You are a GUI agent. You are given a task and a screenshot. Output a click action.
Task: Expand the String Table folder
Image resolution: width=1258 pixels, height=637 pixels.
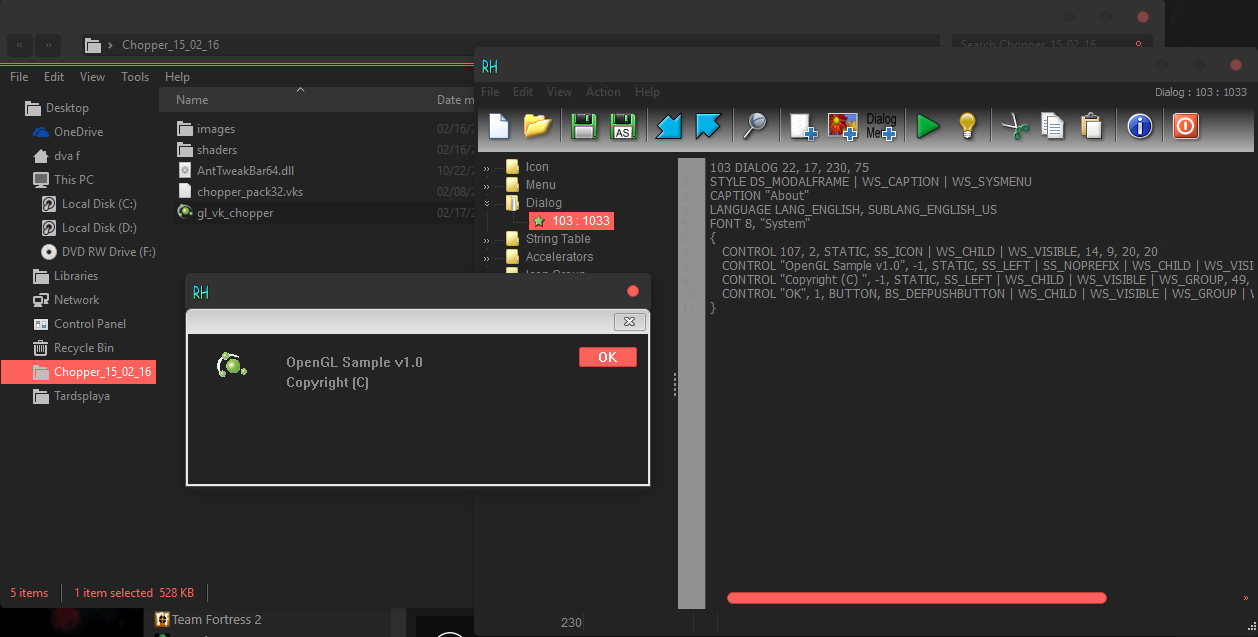[487, 240]
